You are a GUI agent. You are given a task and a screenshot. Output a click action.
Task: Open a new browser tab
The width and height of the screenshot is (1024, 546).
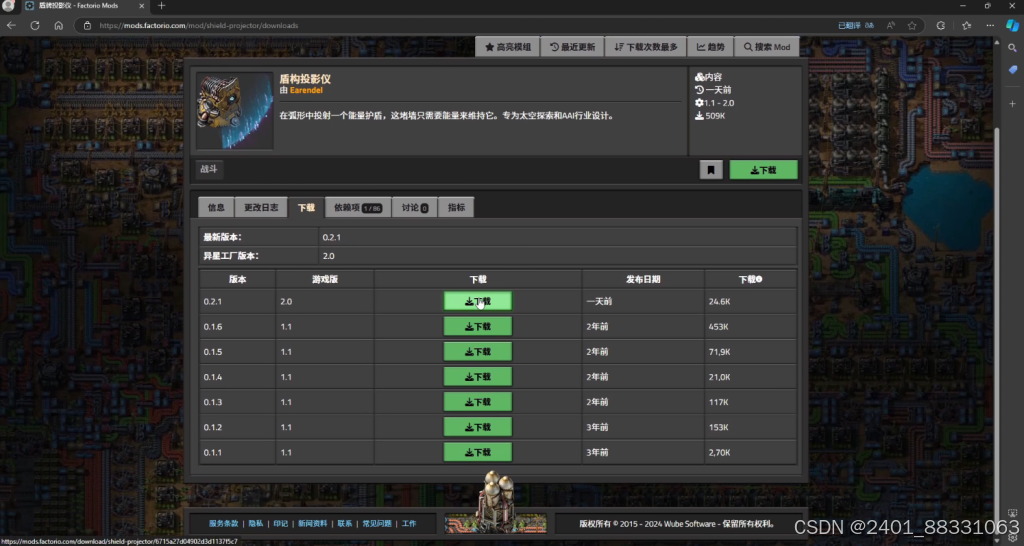161,6
